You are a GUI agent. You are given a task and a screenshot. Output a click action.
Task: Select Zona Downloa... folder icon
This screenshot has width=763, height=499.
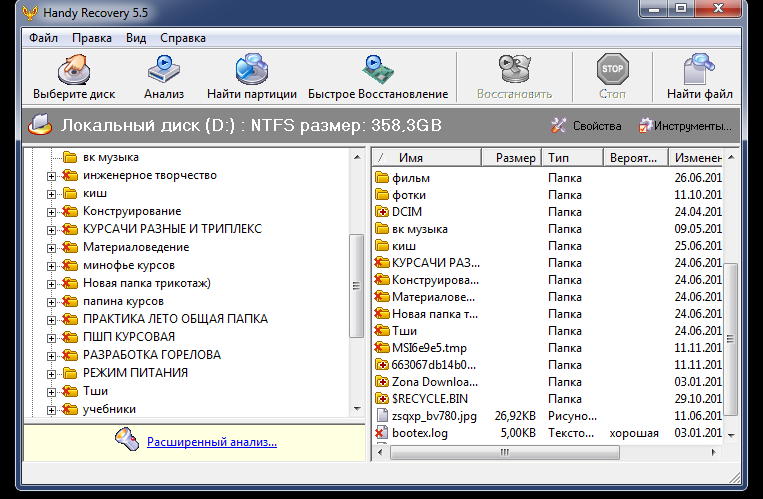click(x=382, y=382)
